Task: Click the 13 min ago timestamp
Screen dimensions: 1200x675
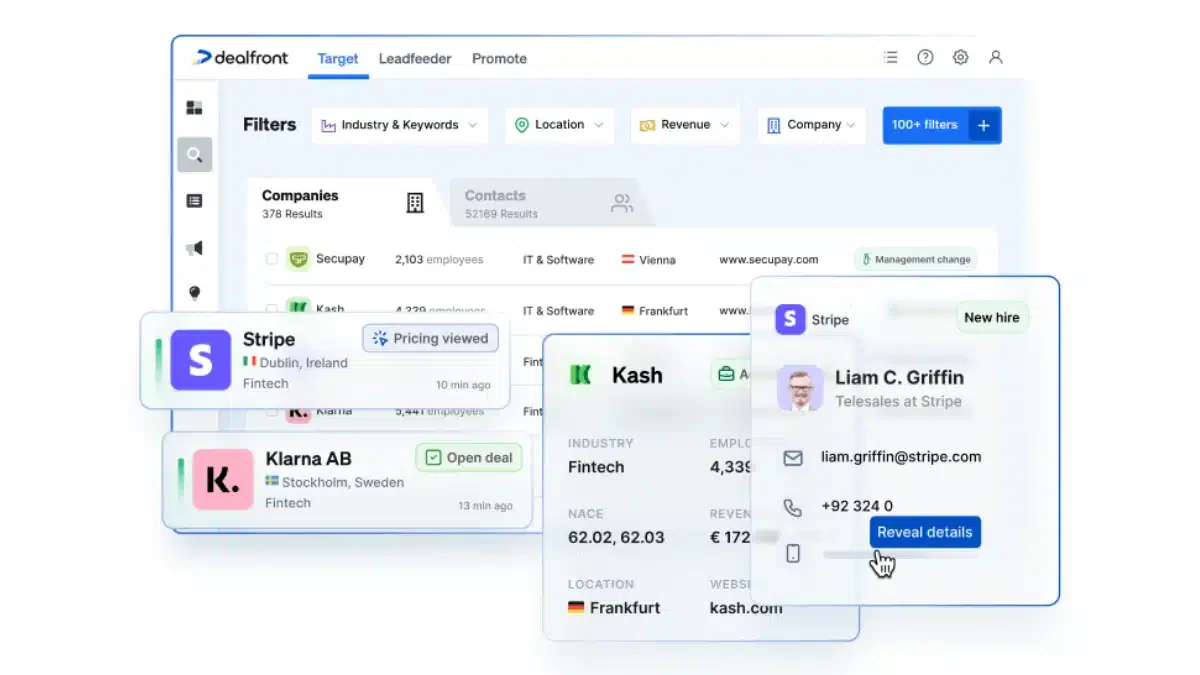Action: coord(485,506)
